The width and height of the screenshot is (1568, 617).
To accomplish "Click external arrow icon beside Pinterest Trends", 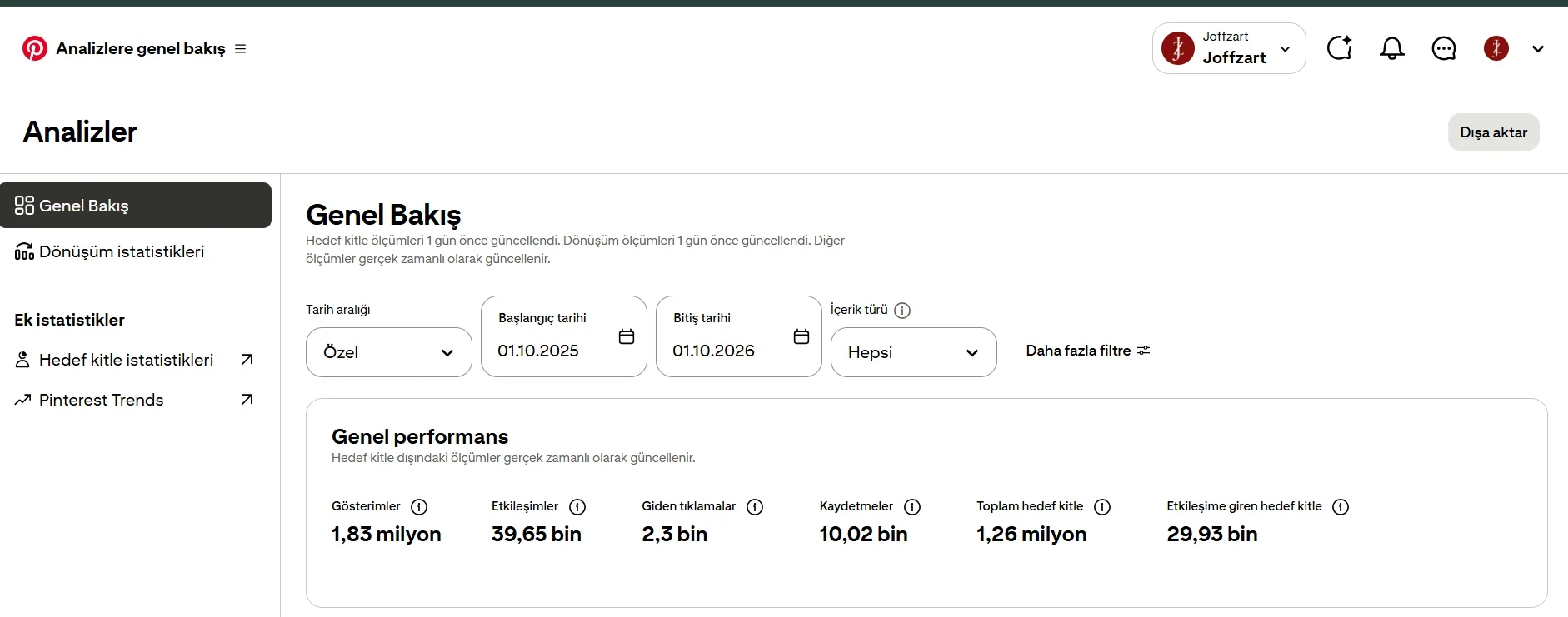I will coord(247,400).
